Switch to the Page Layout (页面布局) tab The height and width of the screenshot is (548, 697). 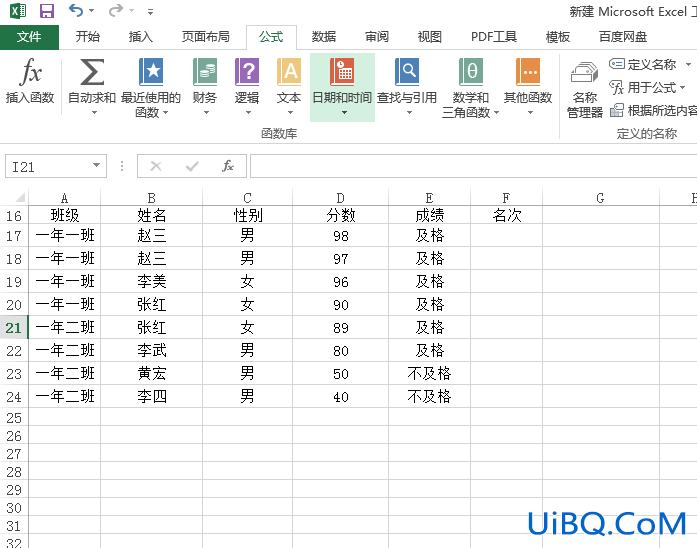(x=205, y=37)
